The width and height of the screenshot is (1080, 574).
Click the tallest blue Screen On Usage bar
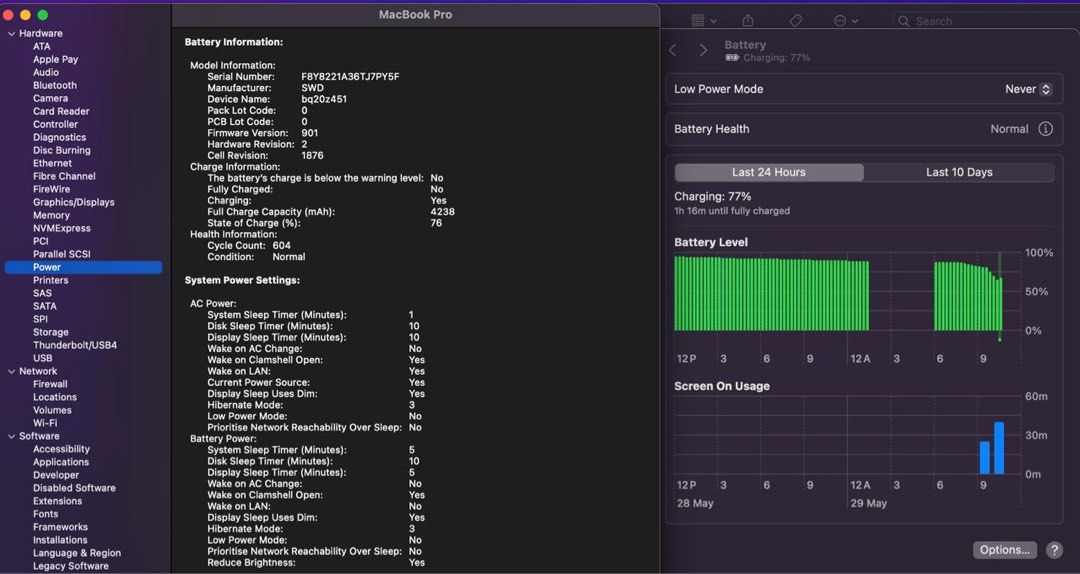(999, 448)
